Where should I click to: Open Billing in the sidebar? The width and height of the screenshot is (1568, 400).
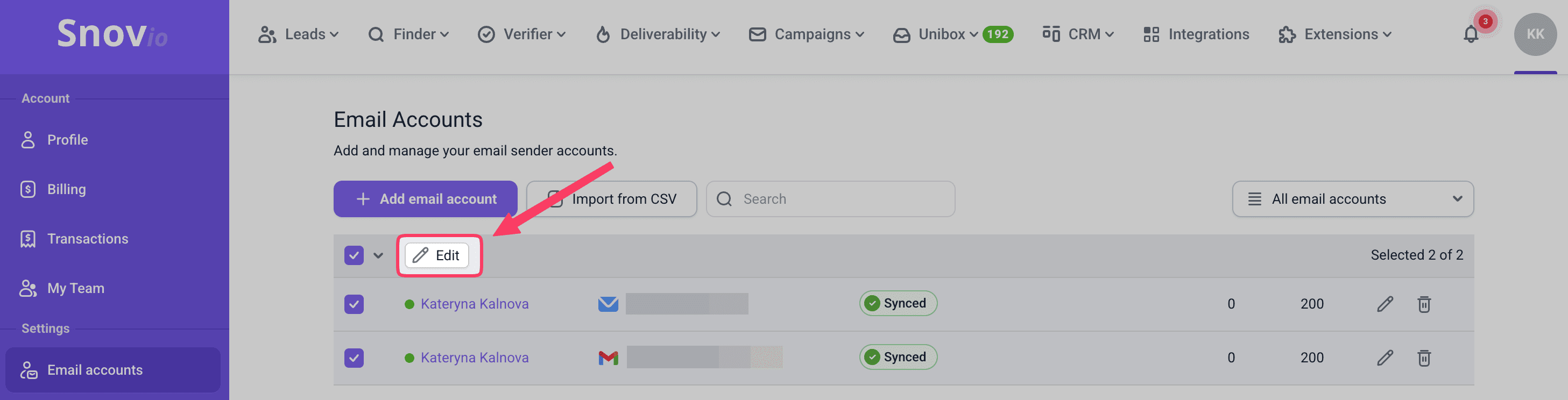[x=66, y=189]
